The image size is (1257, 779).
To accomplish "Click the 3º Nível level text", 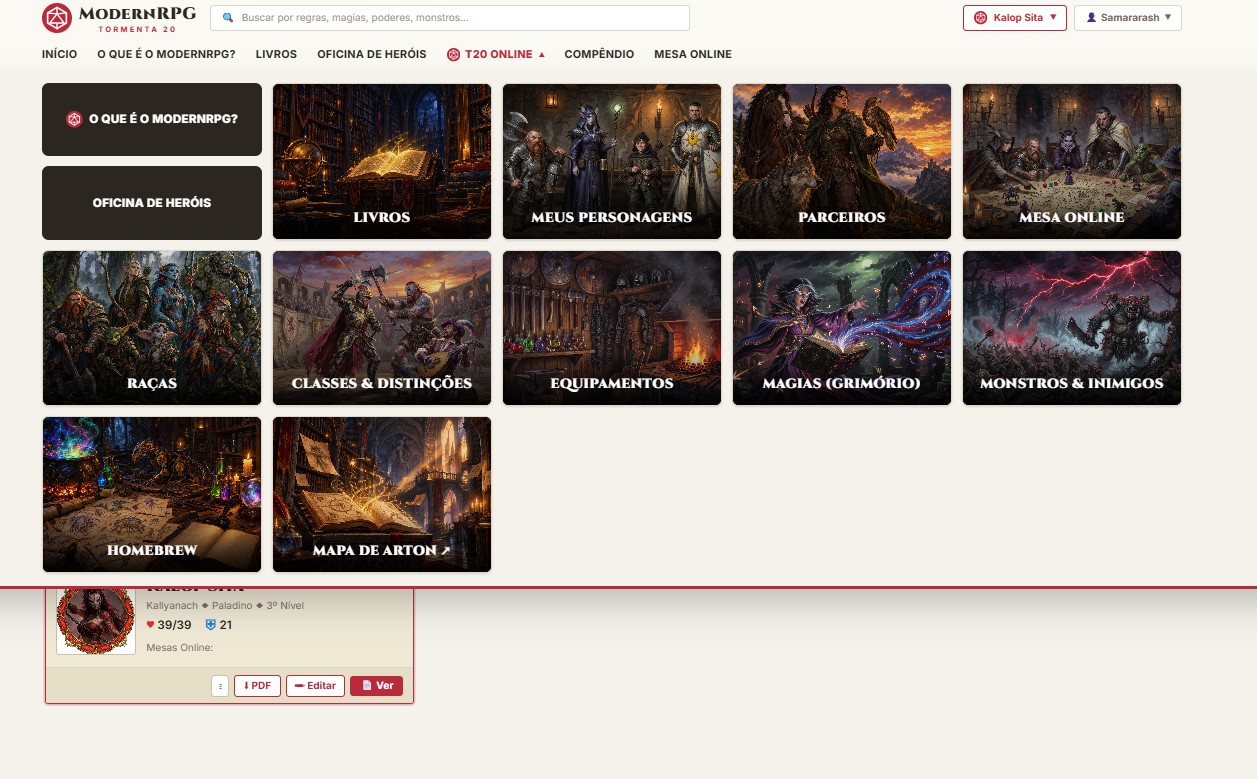I will tap(285, 606).
